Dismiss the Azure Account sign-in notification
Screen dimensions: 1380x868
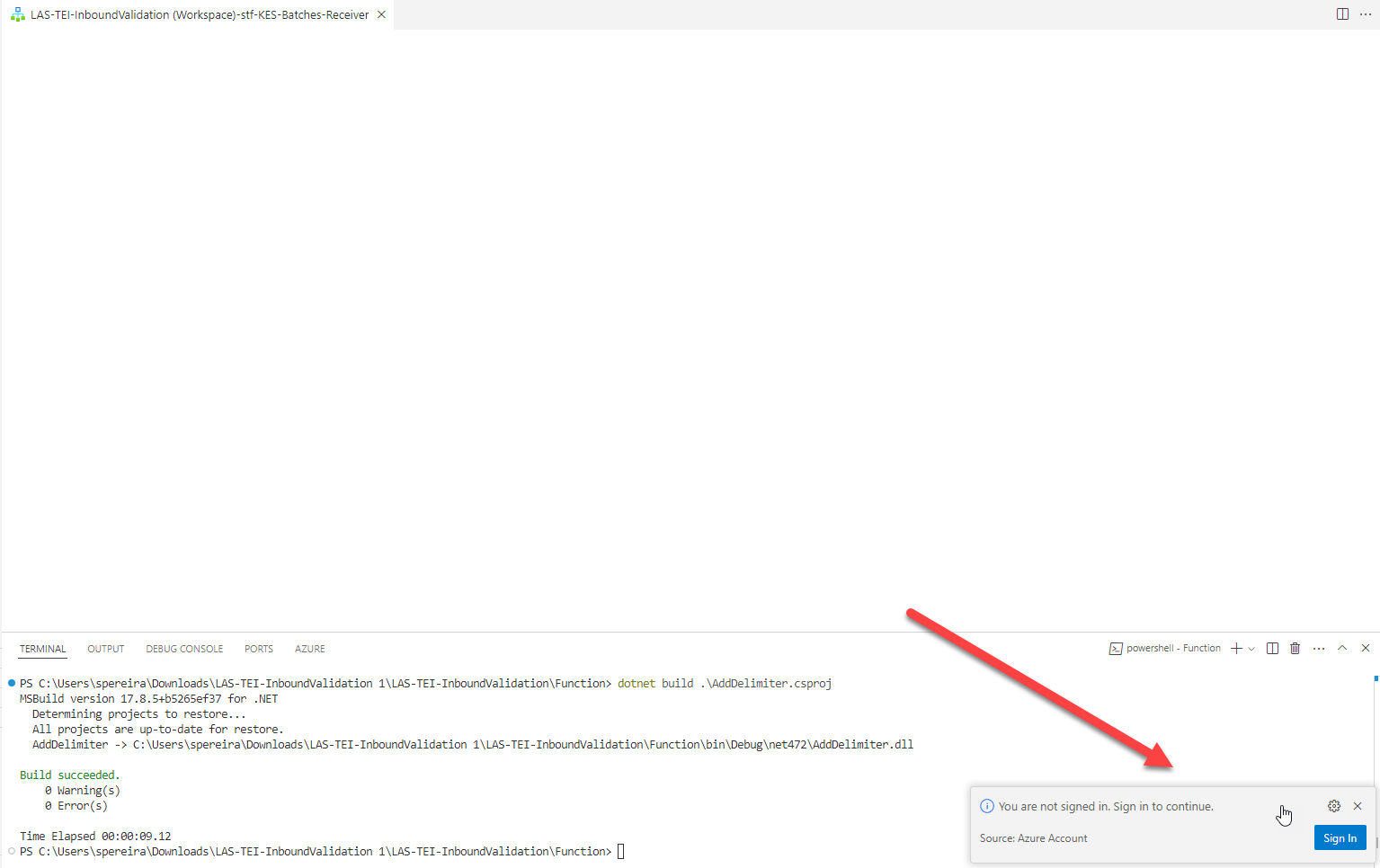pos(1358,806)
